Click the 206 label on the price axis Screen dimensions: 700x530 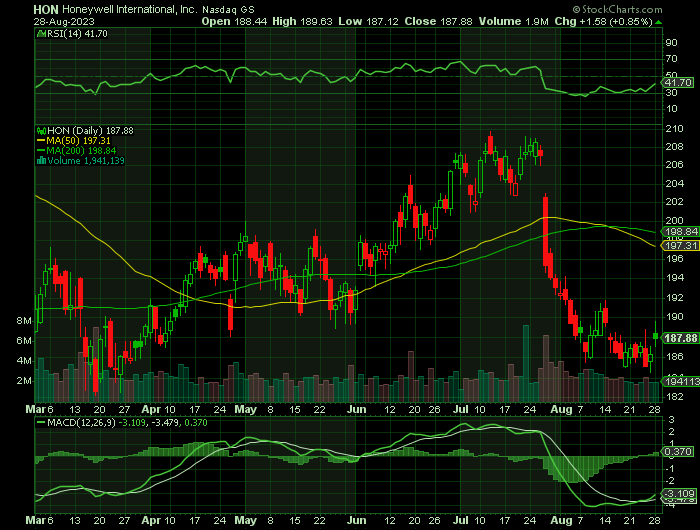674,165
